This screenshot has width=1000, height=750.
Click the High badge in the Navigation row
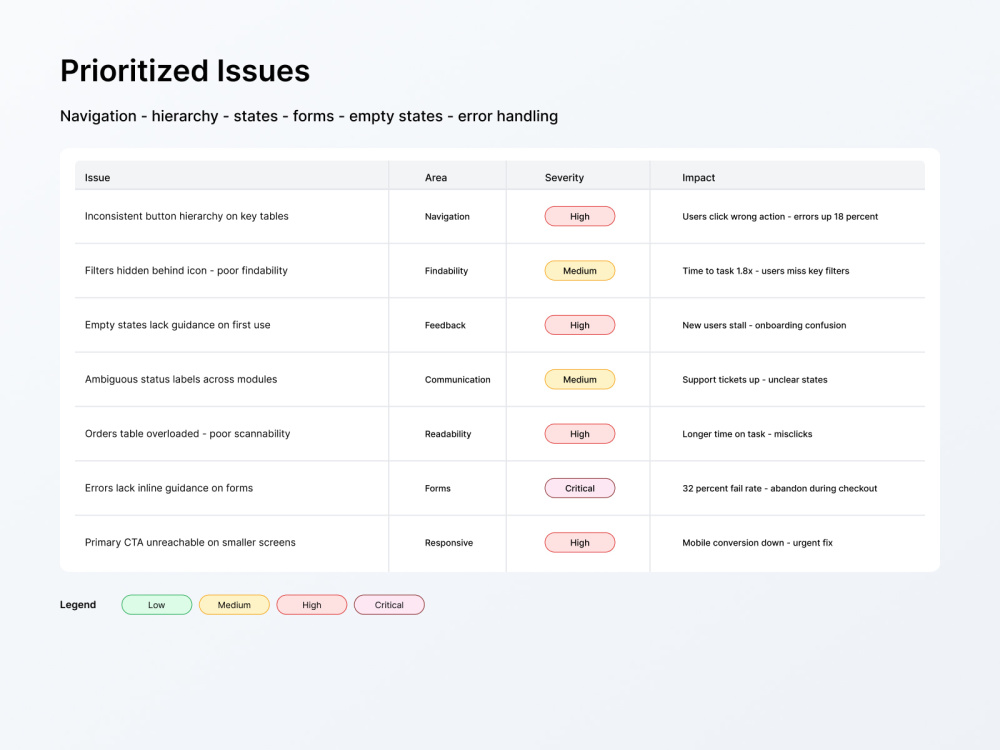580,216
